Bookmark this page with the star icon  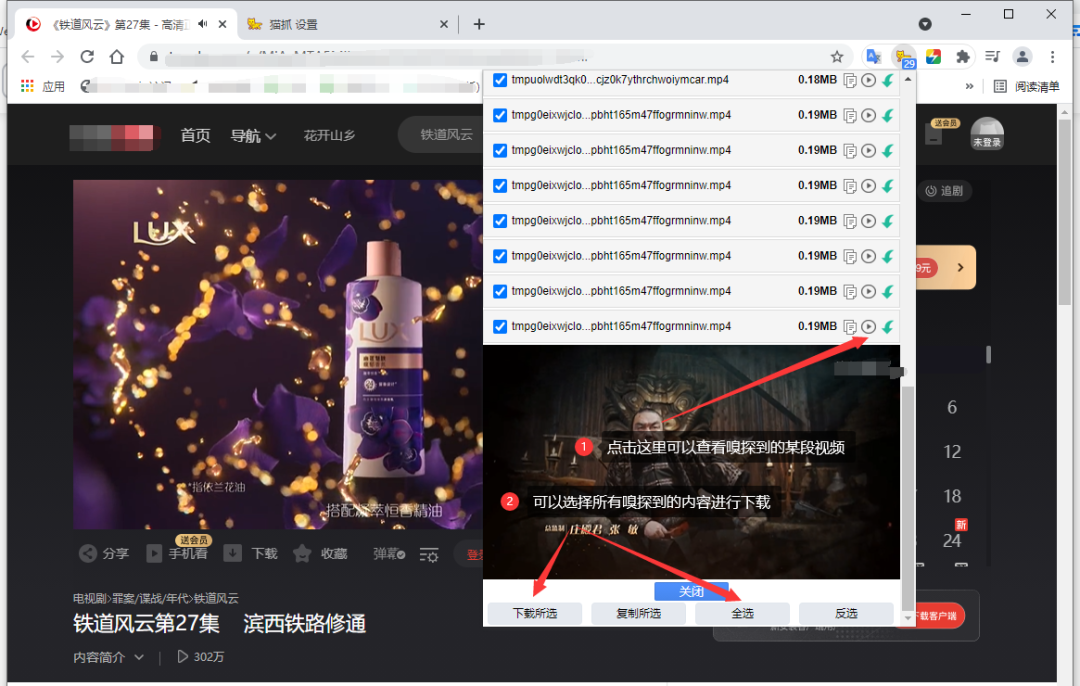837,57
